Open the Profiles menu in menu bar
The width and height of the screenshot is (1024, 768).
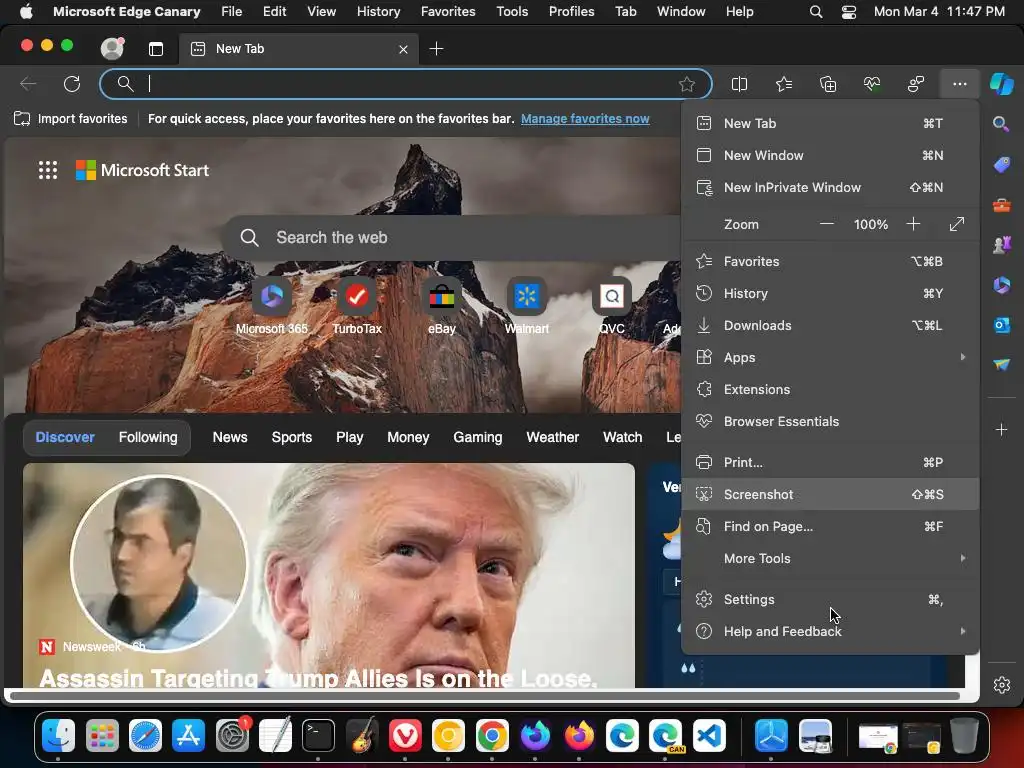(571, 12)
